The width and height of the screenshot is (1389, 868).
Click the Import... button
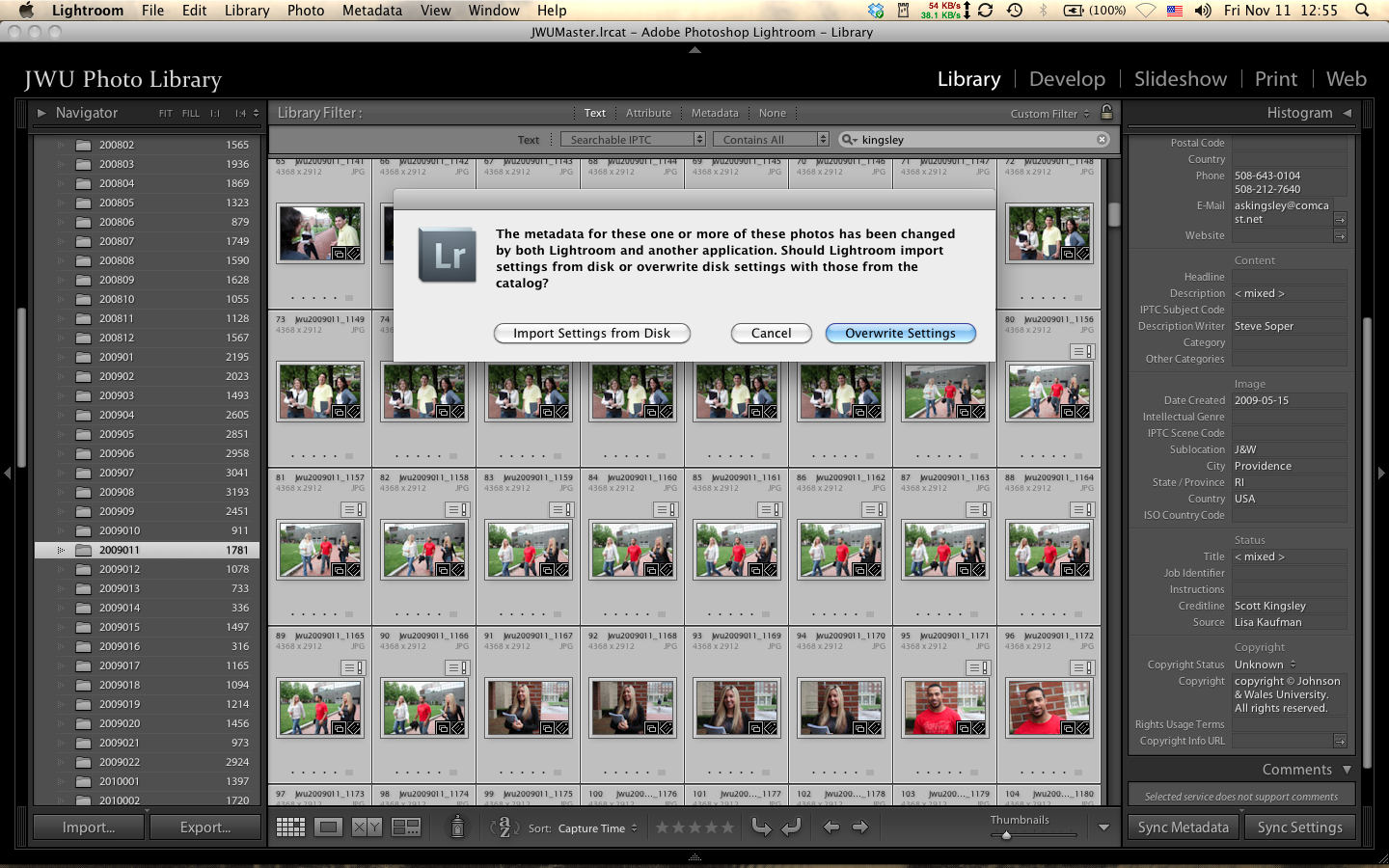[89, 827]
